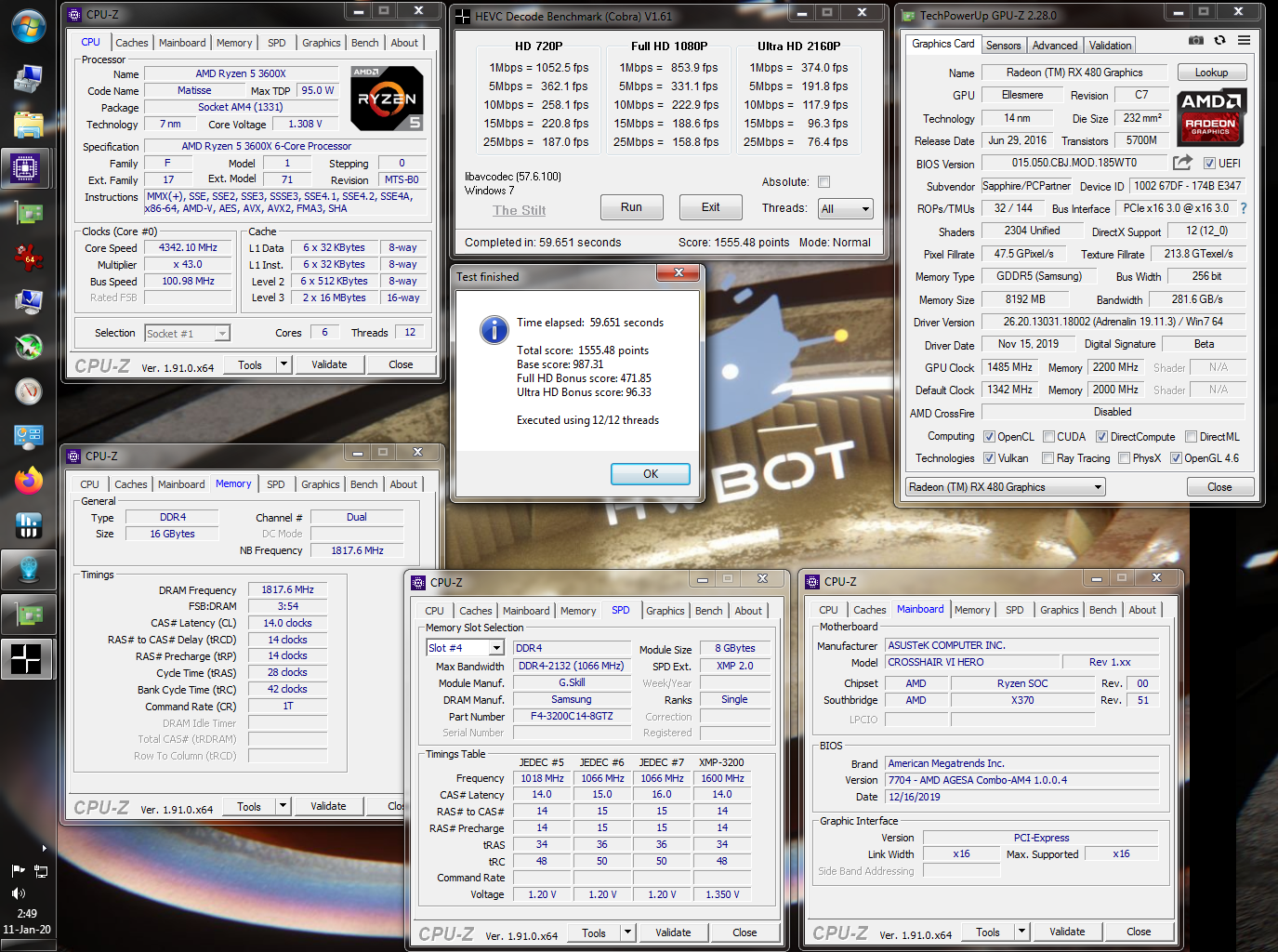This screenshot has width=1278, height=952.
Task: Open the toolbox-and-monitor taskbar icon
Action: (x=28, y=79)
